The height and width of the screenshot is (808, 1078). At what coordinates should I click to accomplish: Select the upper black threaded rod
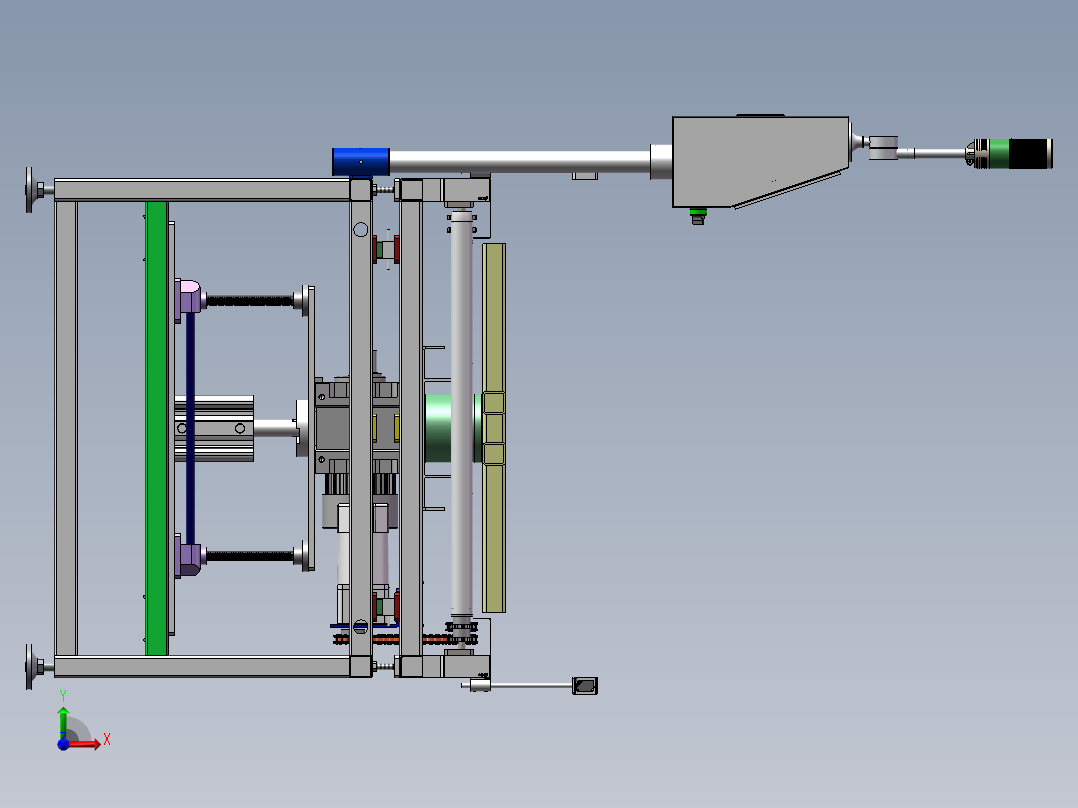[250, 301]
